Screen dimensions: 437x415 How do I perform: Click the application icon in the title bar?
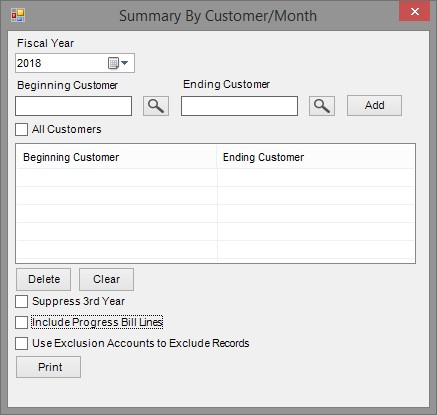18,15
